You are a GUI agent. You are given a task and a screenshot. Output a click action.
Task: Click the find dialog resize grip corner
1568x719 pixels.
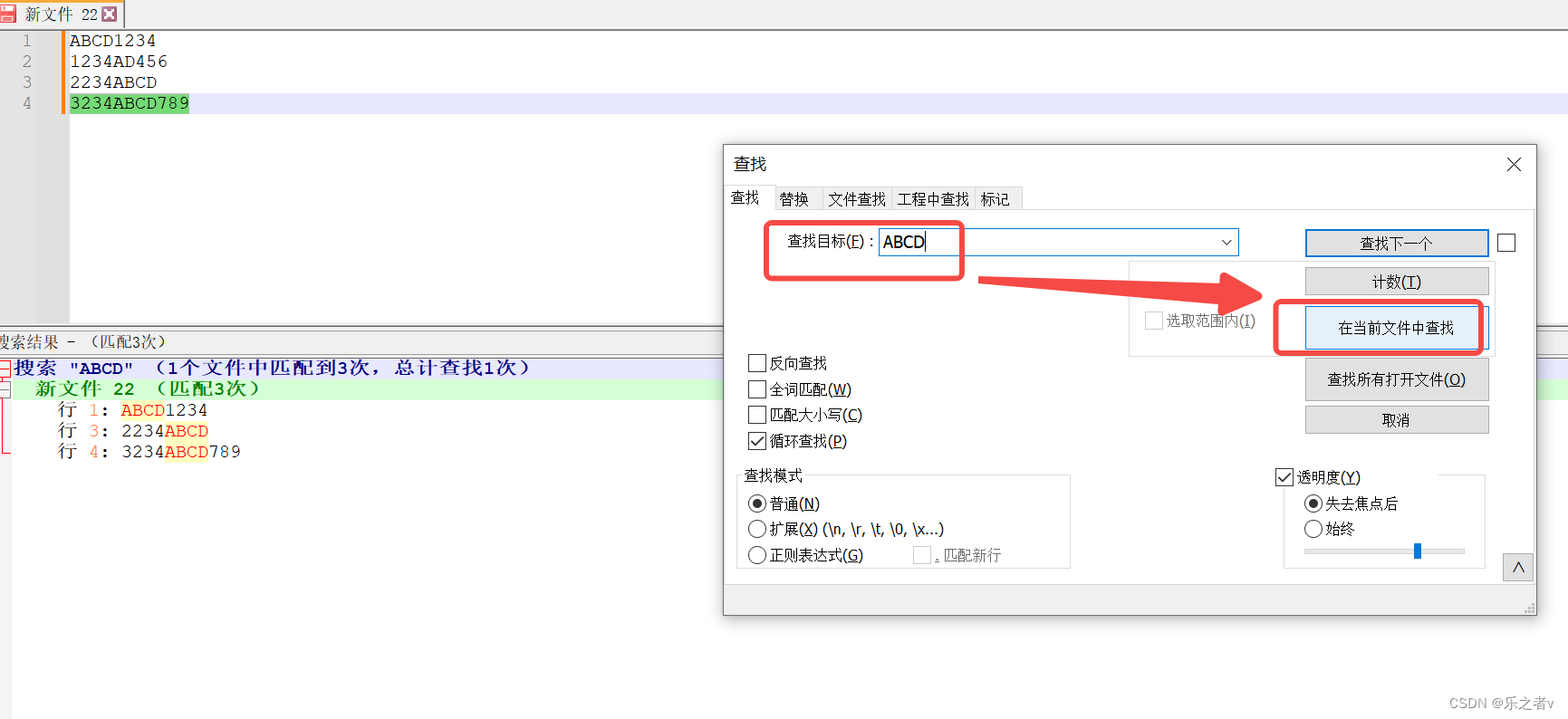[1530, 609]
